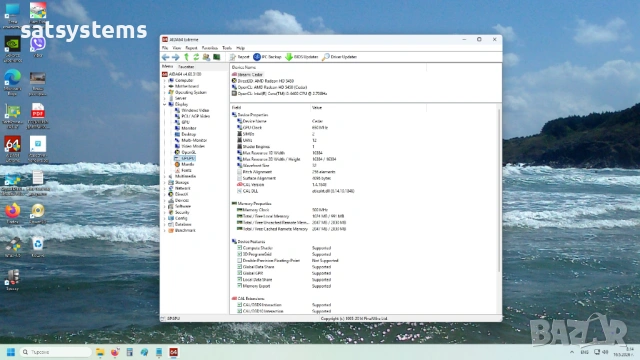Click the Compute Shader checkbox row
The image size is (640, 360).
click(284, 248)
